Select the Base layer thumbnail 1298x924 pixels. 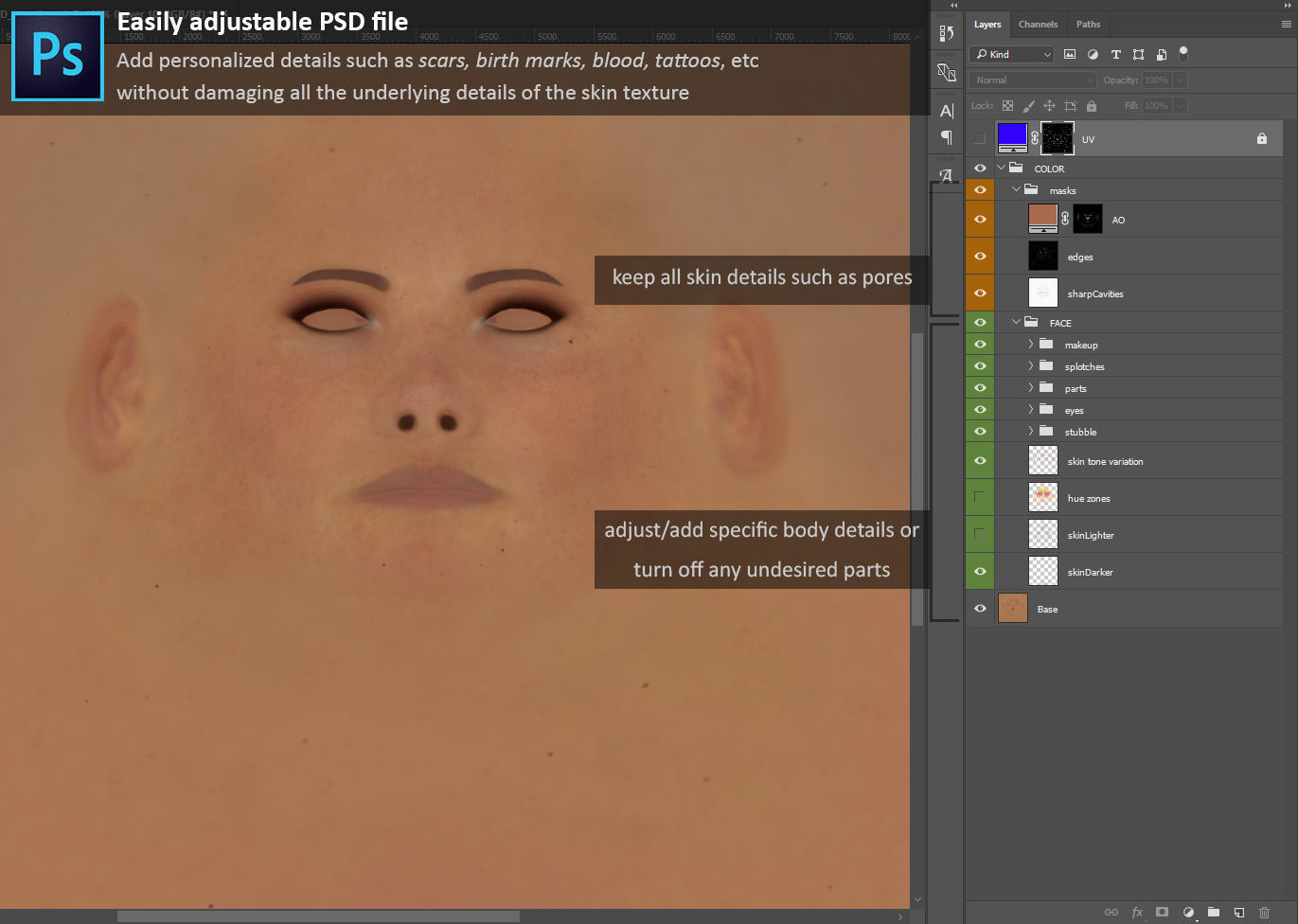pos(1013,608)
